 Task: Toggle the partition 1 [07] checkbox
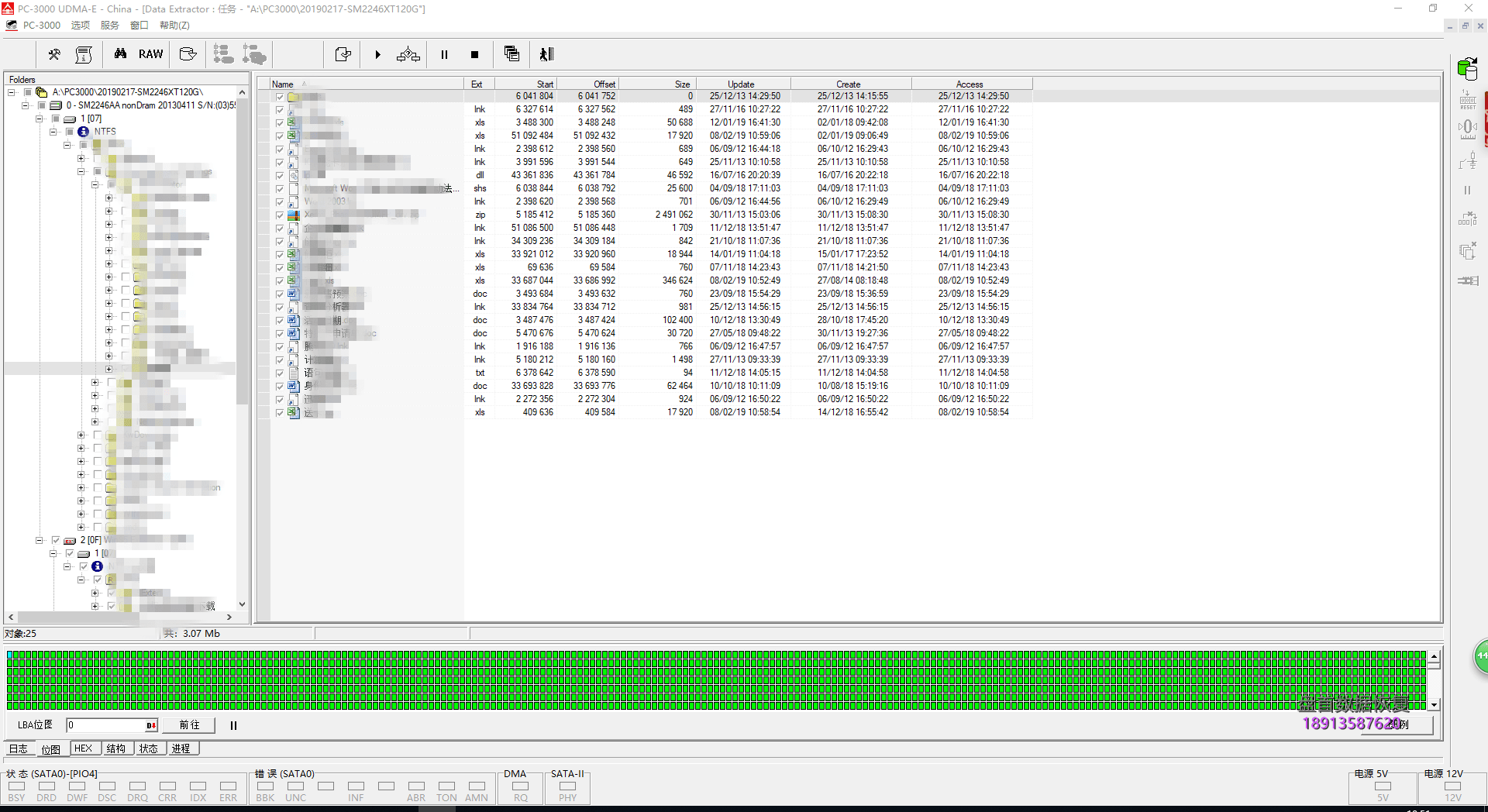tap(56, 119)
